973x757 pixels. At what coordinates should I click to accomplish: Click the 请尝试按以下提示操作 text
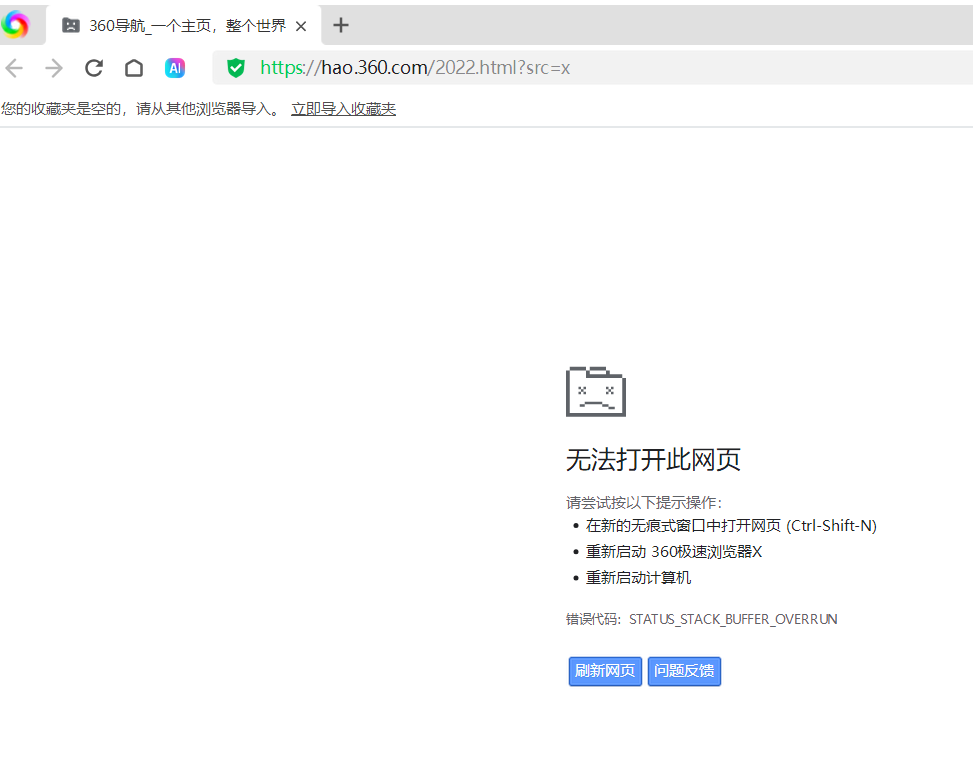pyautogui.click(x=643, y=503)
